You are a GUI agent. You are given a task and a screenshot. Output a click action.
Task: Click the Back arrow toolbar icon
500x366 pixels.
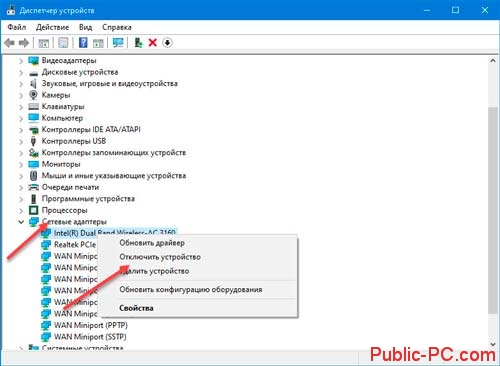point(9,43)
